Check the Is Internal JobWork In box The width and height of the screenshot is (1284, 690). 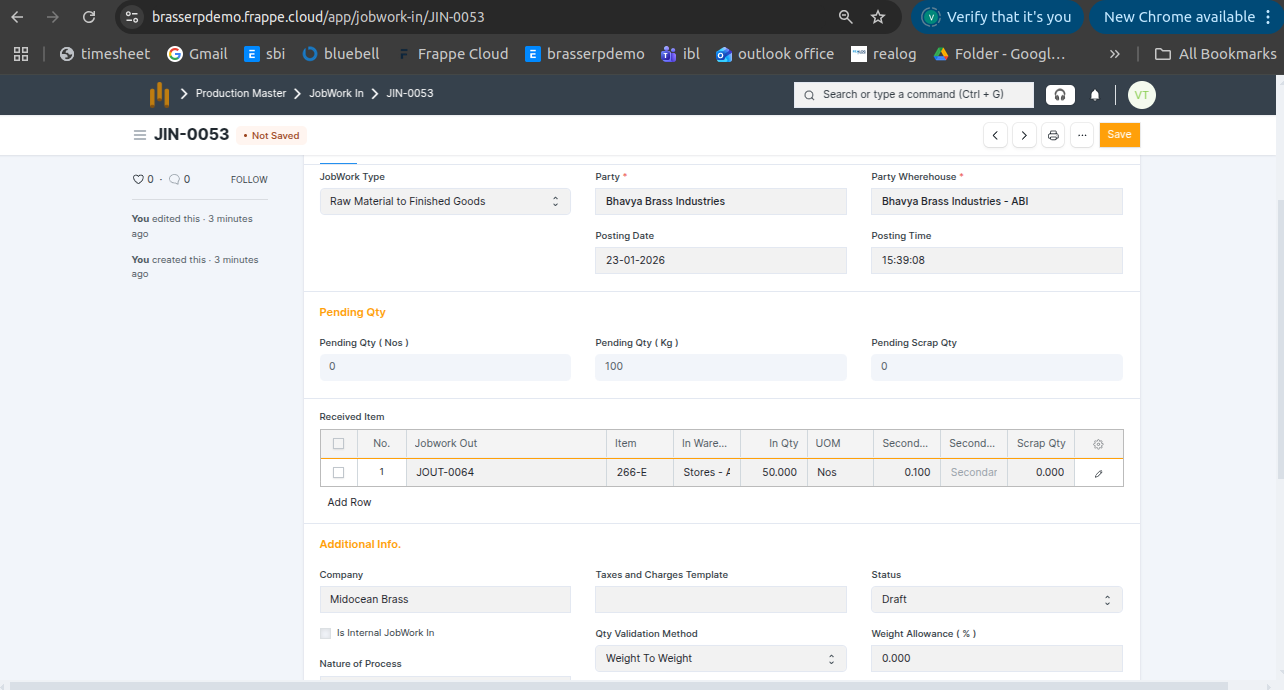(325, 633)
